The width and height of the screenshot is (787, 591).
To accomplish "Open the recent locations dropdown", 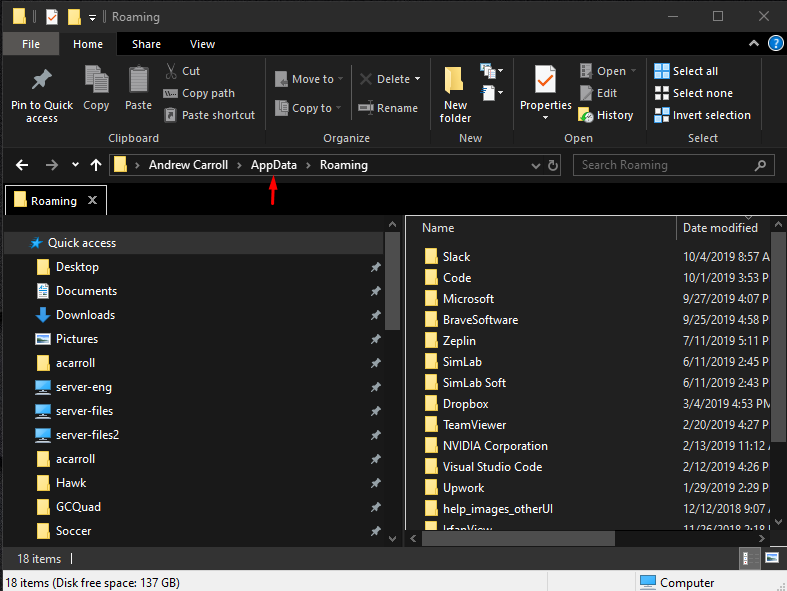I will tap(75, 165).
